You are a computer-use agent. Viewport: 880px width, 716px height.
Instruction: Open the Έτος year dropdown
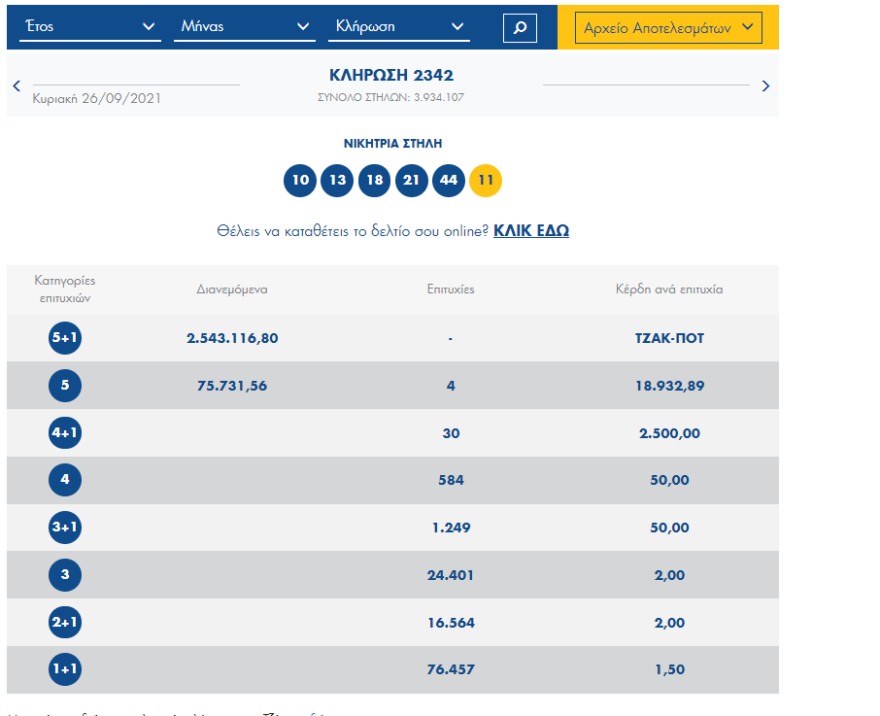coord(91,27)
